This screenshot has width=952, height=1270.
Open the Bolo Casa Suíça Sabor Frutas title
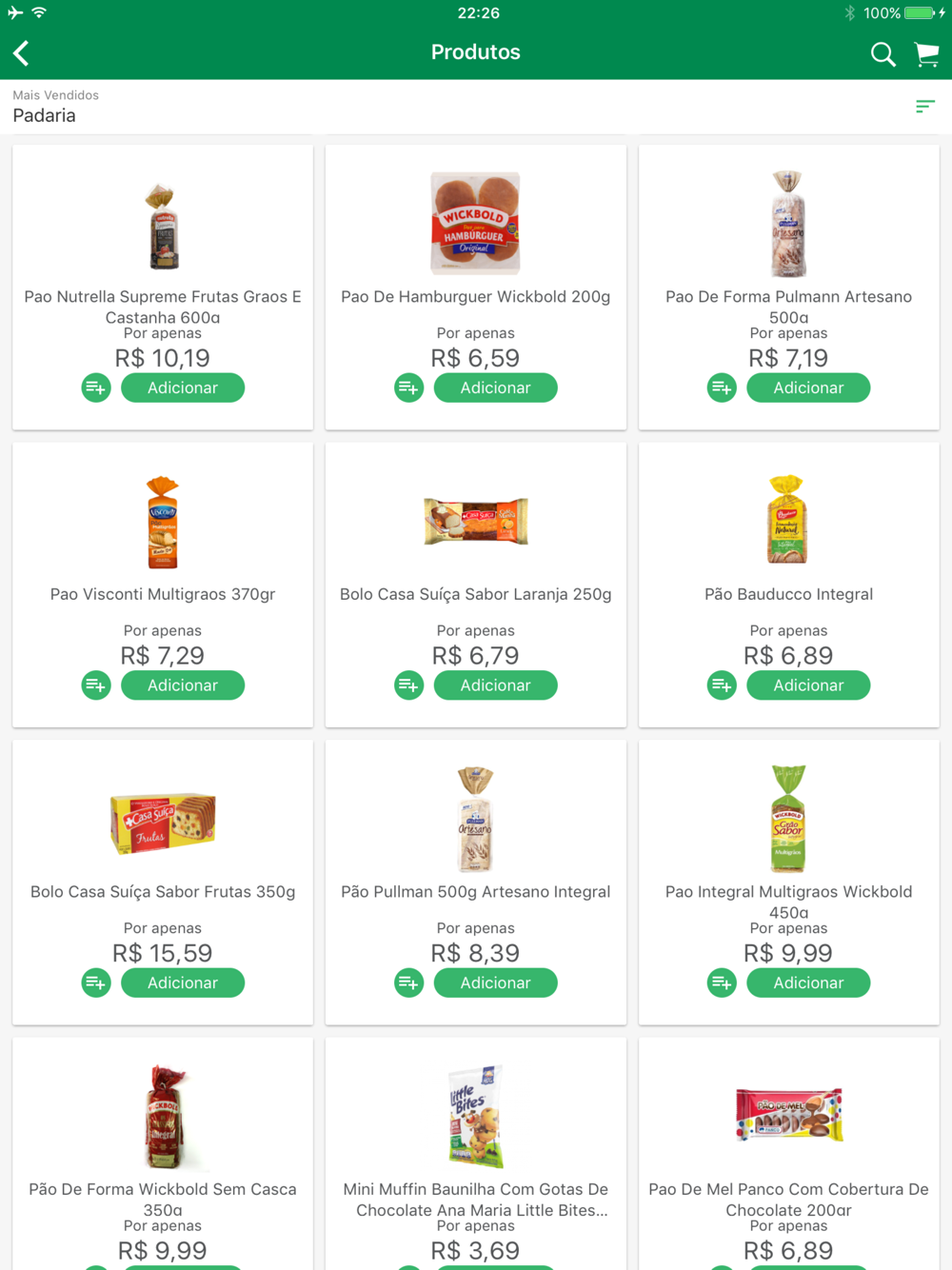point(163,892)
